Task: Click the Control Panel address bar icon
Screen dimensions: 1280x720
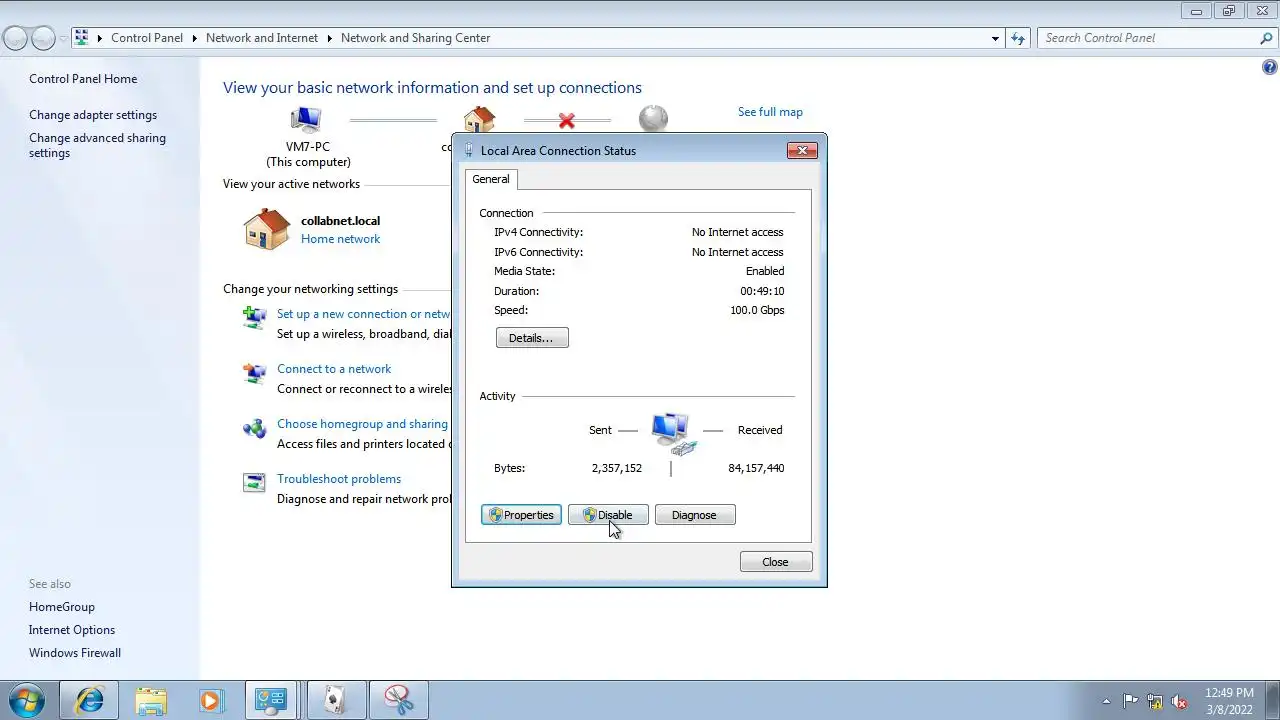Action: coord(81,38)
